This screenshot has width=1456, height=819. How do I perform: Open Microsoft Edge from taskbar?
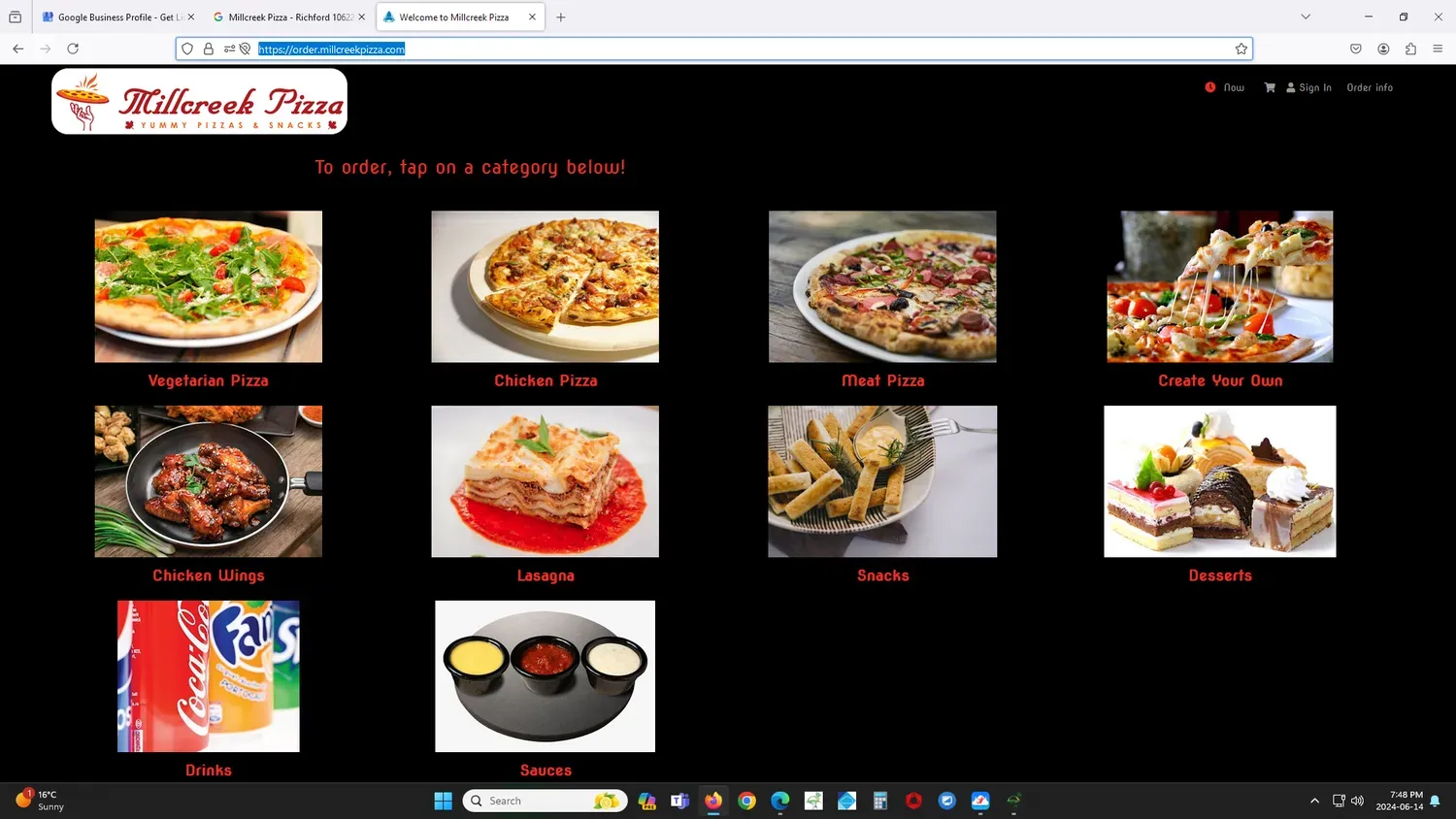(780, 801)
